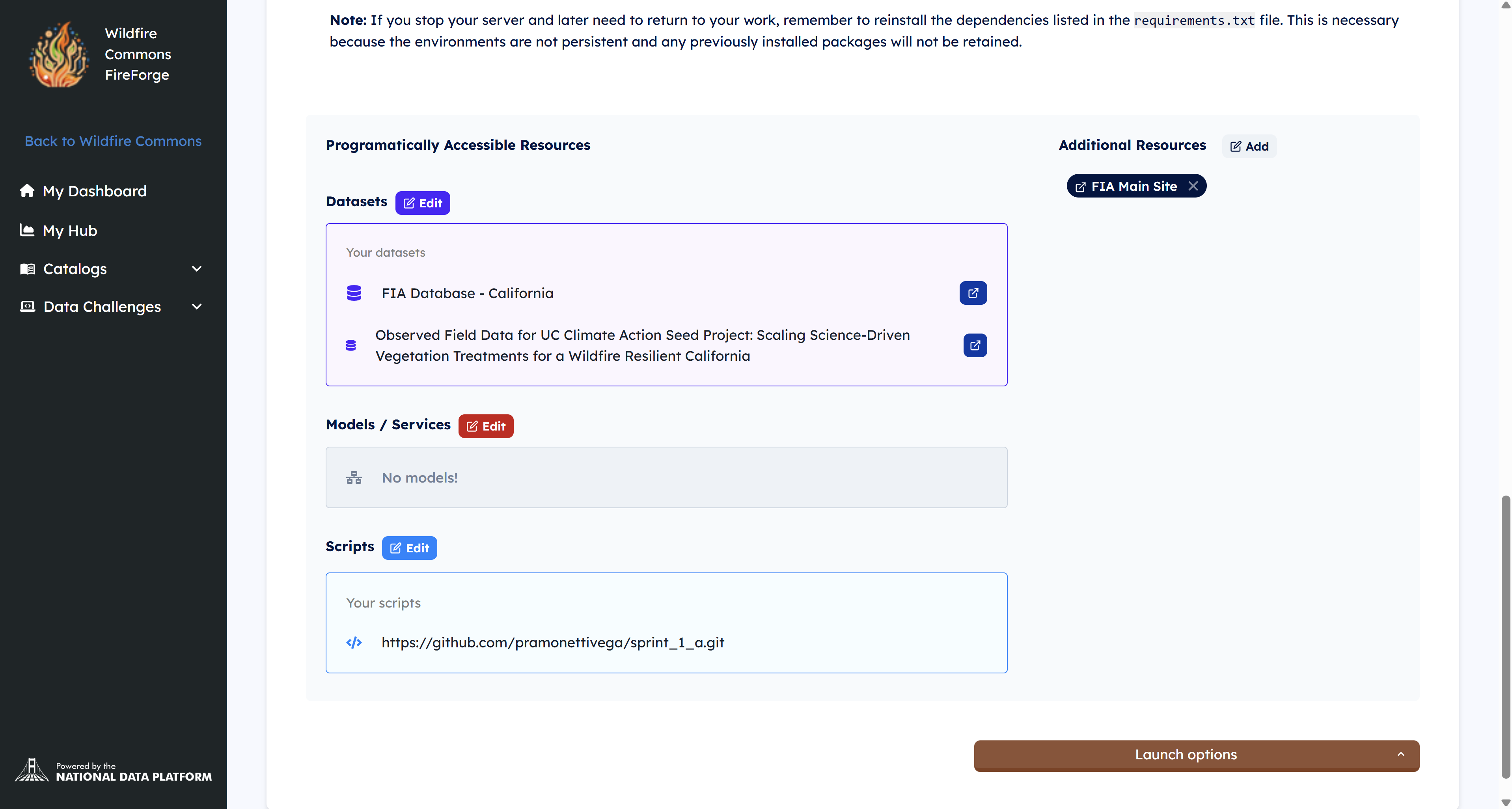This screenshot has width=1512, height=809.
Task: Click the No models network icon
Action: [x=354, y=477]
